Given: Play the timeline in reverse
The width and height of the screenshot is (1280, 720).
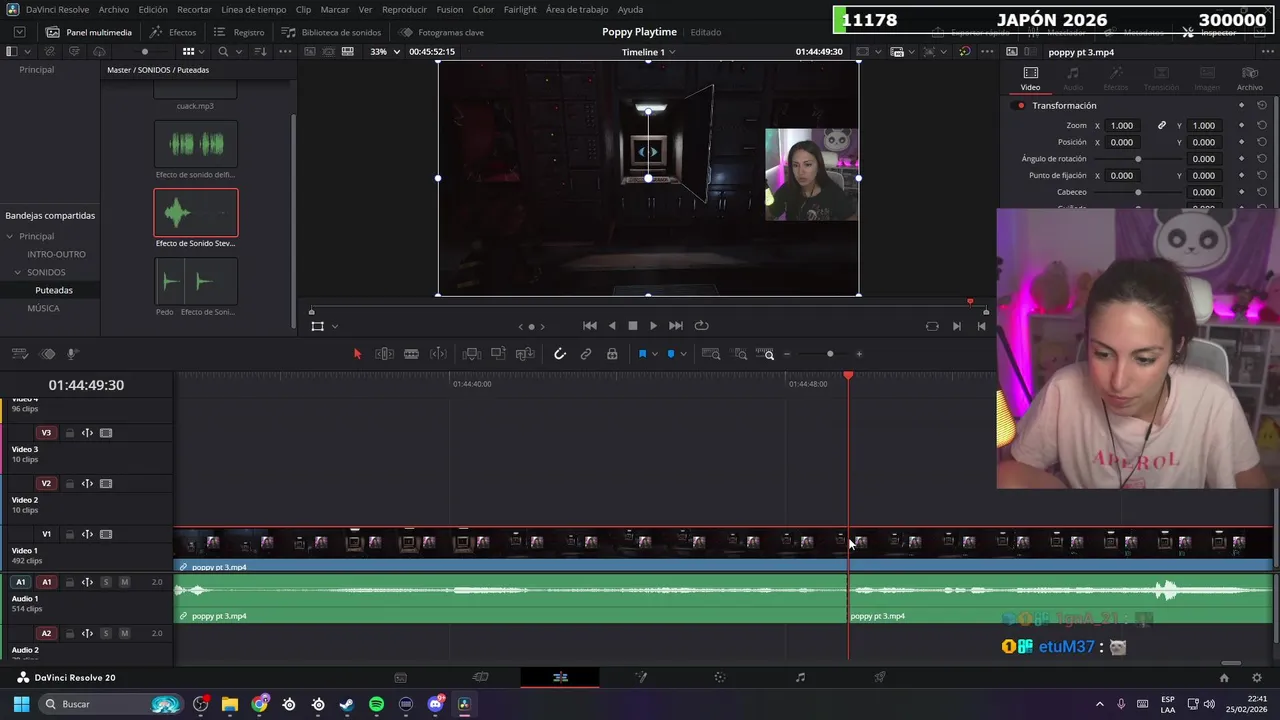Looking at the screenshot, I should click(612, 326).
